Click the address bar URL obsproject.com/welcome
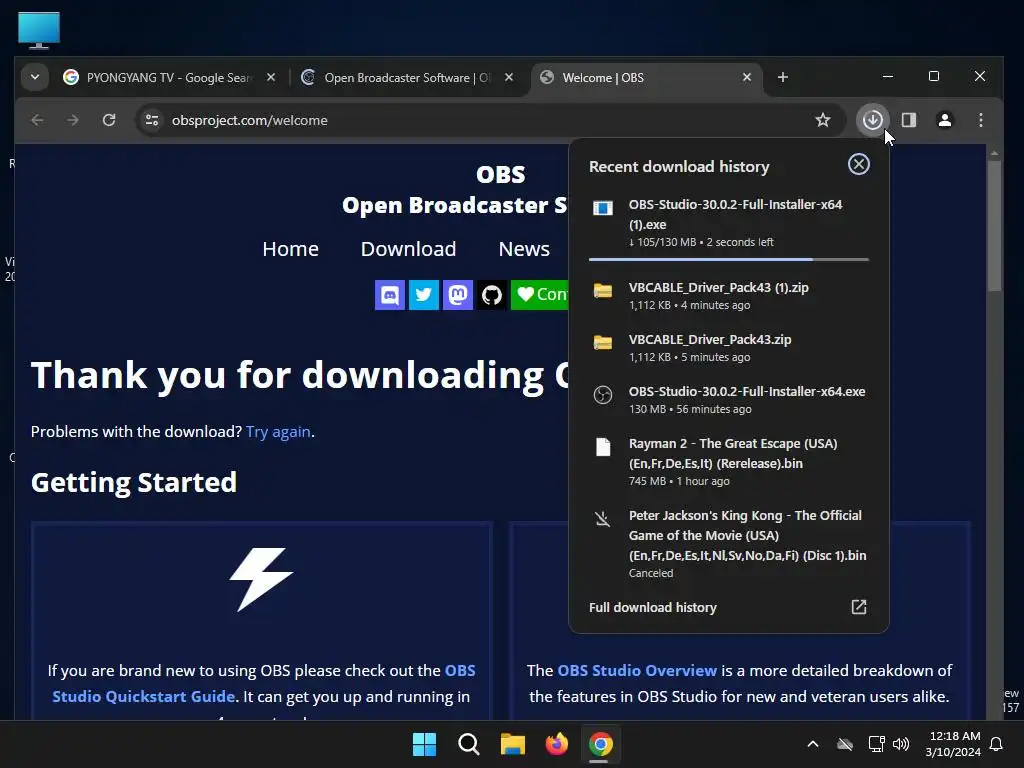Image resolution: width=1024 pixels, height=768 pixels. [x=249, y=120]
